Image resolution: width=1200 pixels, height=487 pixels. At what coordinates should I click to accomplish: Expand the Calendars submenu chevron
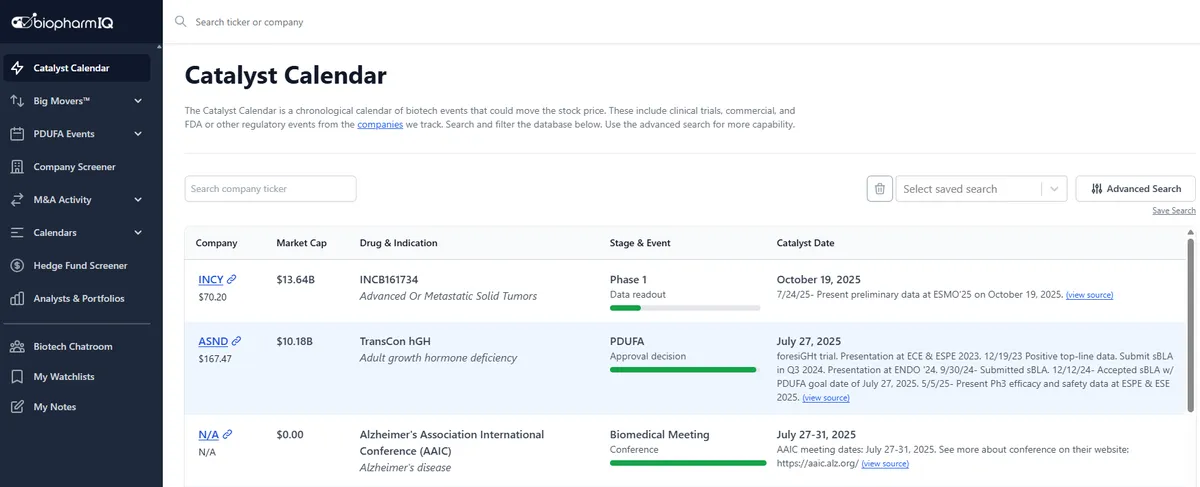click(138, 233)
